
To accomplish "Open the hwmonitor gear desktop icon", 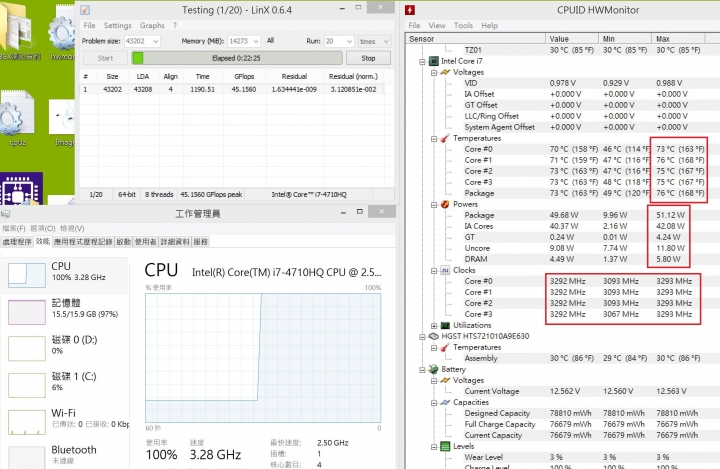I will (62, 32).
